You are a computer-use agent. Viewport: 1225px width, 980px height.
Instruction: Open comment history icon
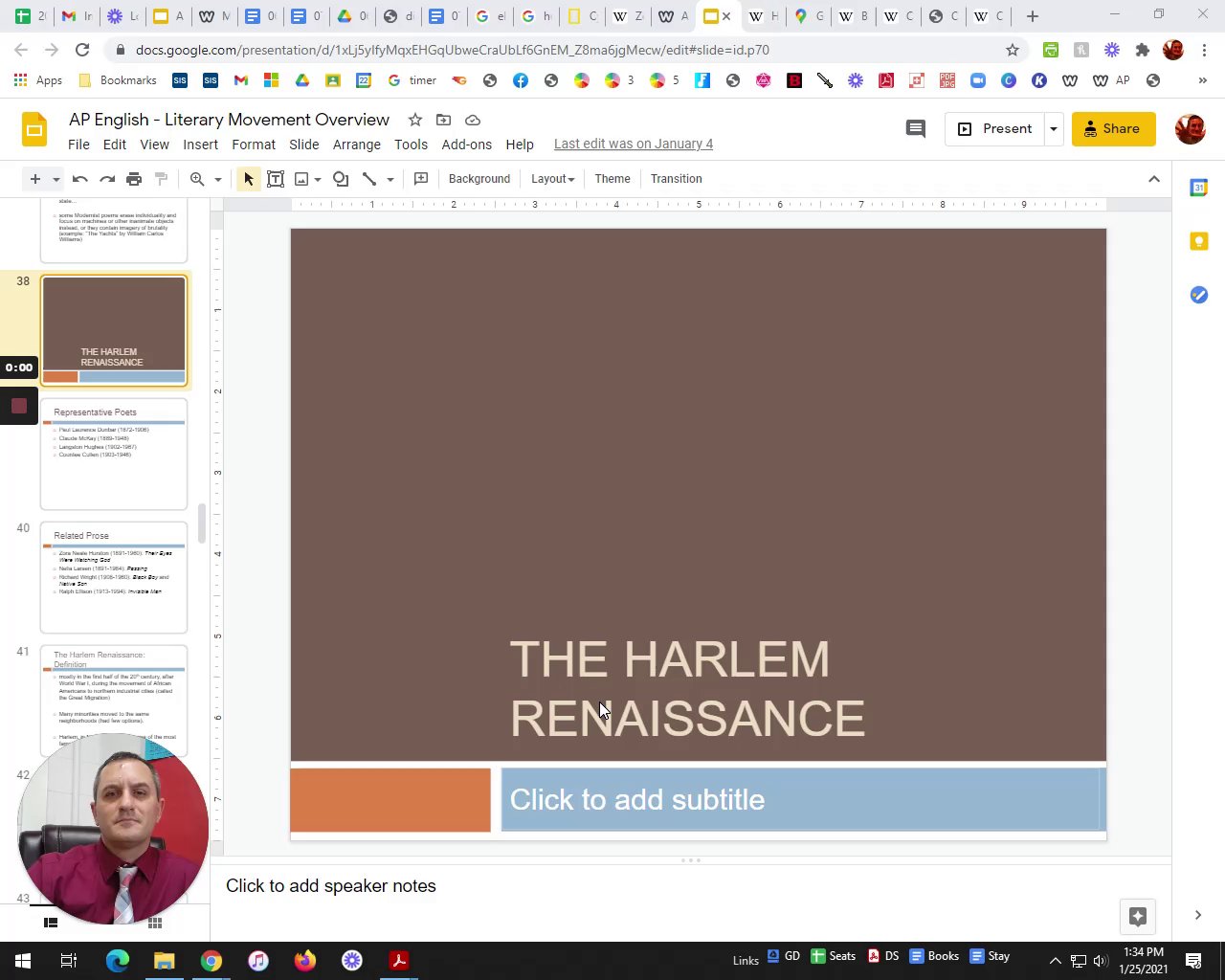coord(916,128)
